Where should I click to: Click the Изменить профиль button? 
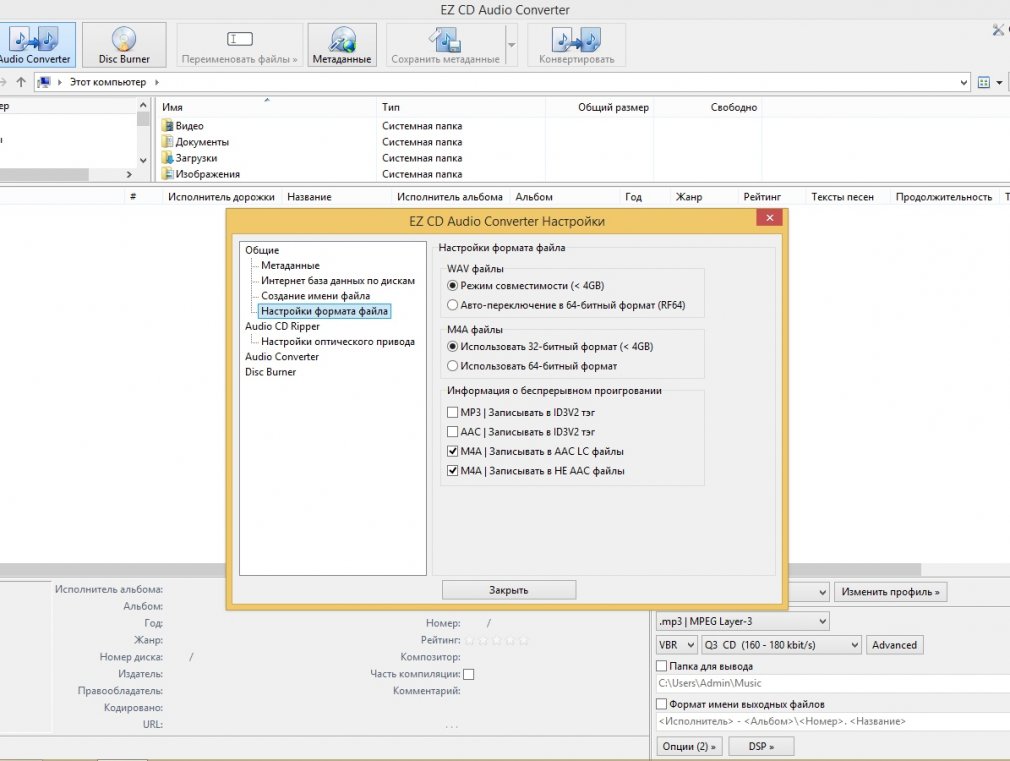(890, 592)
